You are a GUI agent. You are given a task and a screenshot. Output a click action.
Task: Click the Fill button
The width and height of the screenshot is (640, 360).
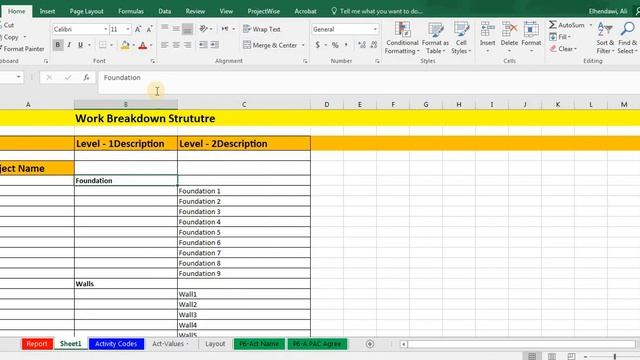[560, 37]
